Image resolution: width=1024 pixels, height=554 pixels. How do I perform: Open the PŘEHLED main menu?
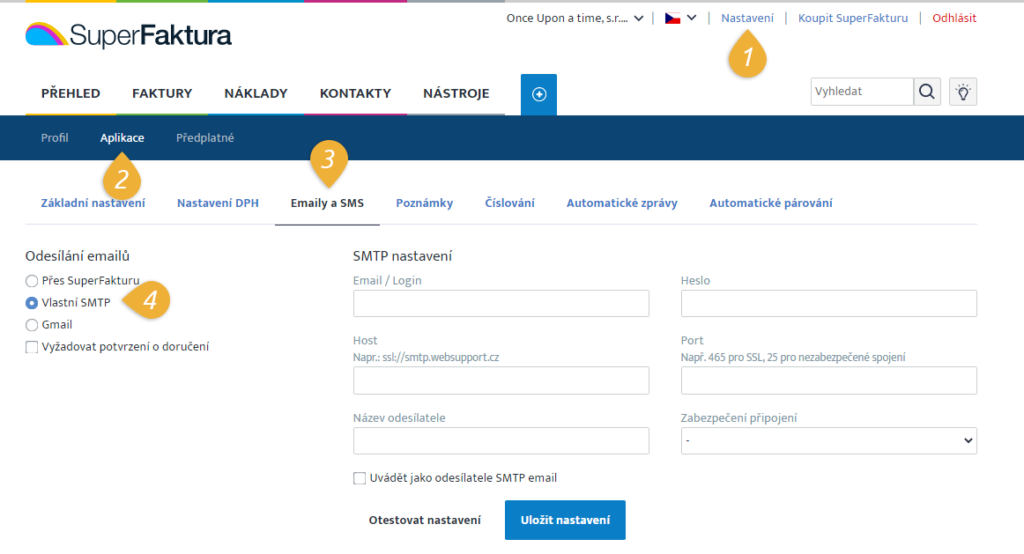[x=71, y=93]
